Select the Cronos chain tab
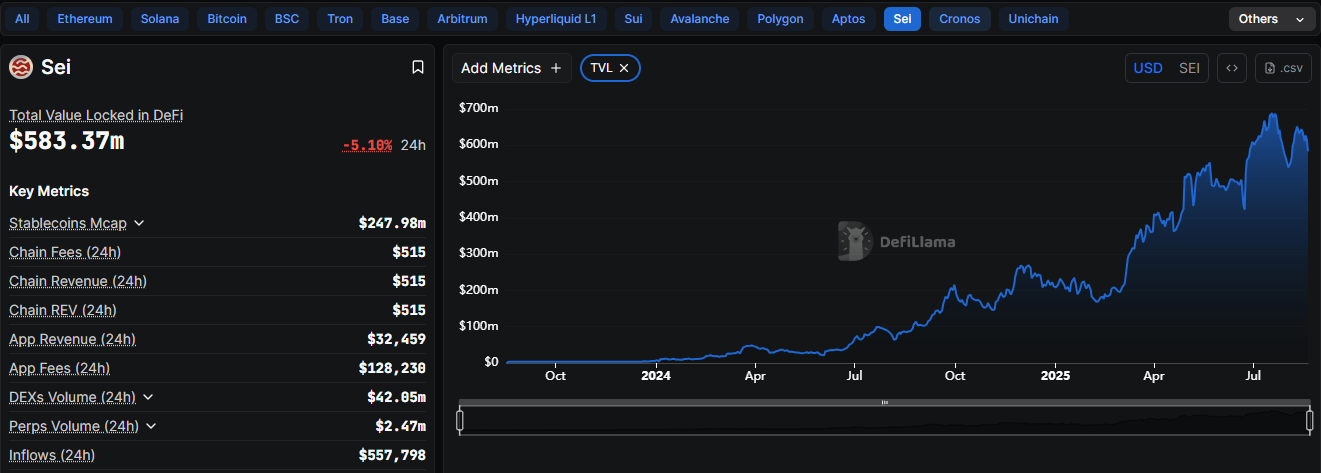Image resolution: width=1321 pixels, height=473 pixels. pyautogui.click(x=960, y=19)
